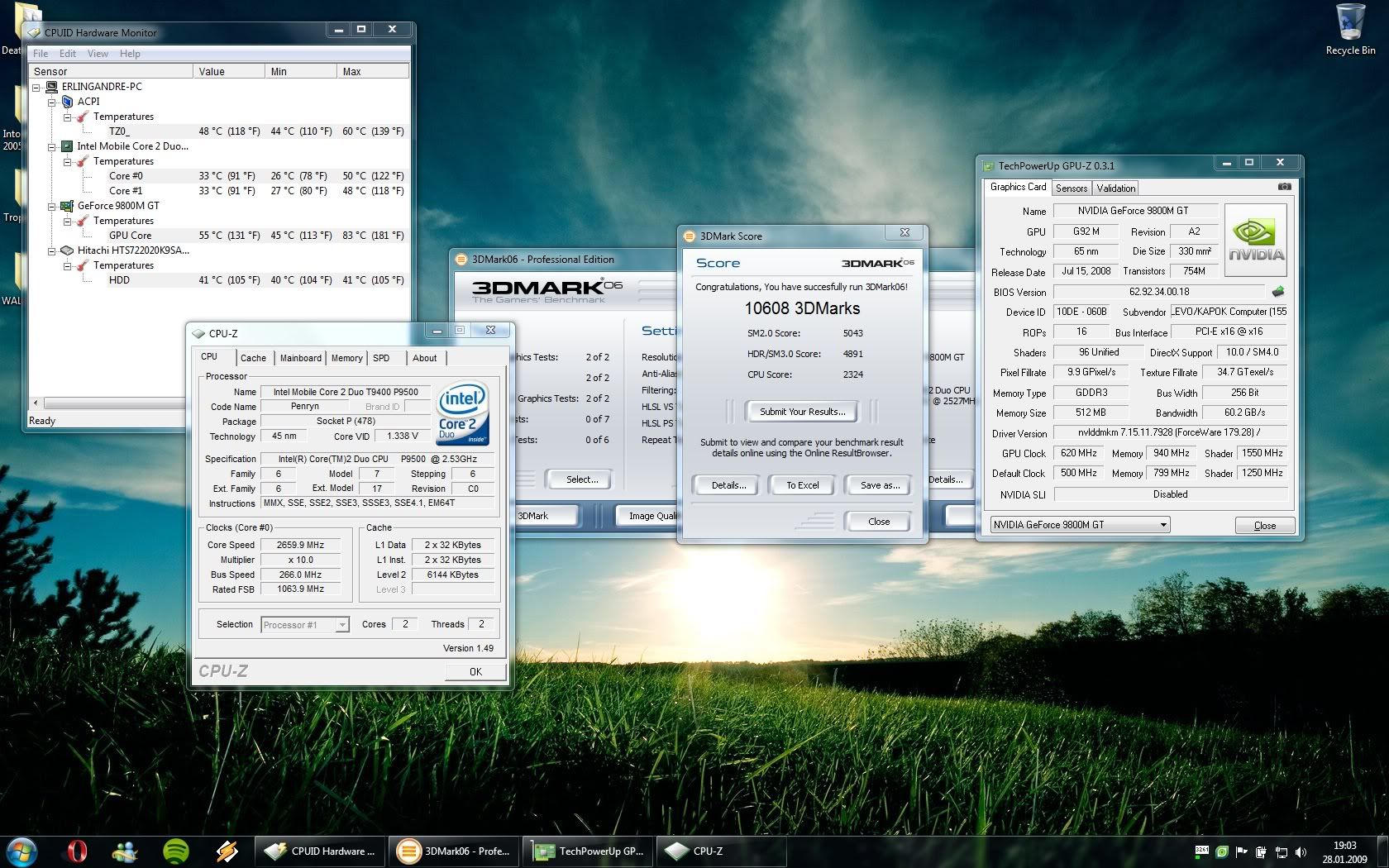Click Submit Your Results button
This screenshot has width=1389, height=868.
pos(802,412)
